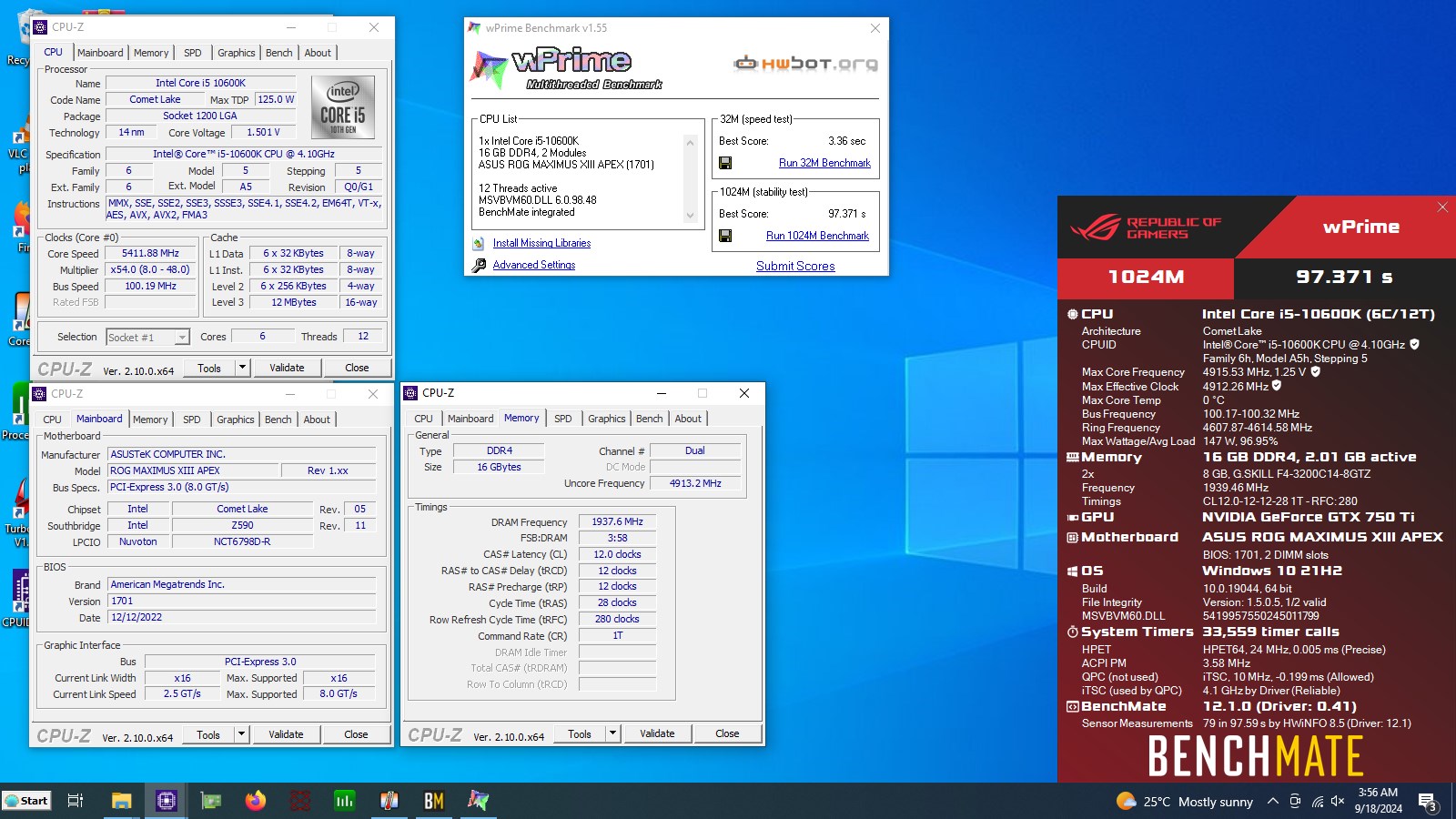This screenshot has height=819, width=1456.
Task: Click the muted speaker icon in system tray
Action: pos(1338,802)
